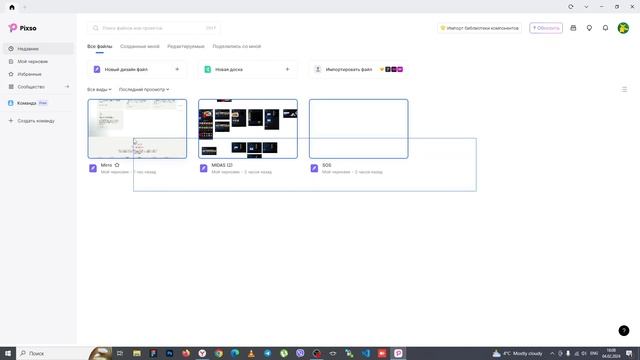This screenshot has width=640, height=360.
Task: Open the MIDAS (2) file thumbnail
Action: (x=248, y=129)
